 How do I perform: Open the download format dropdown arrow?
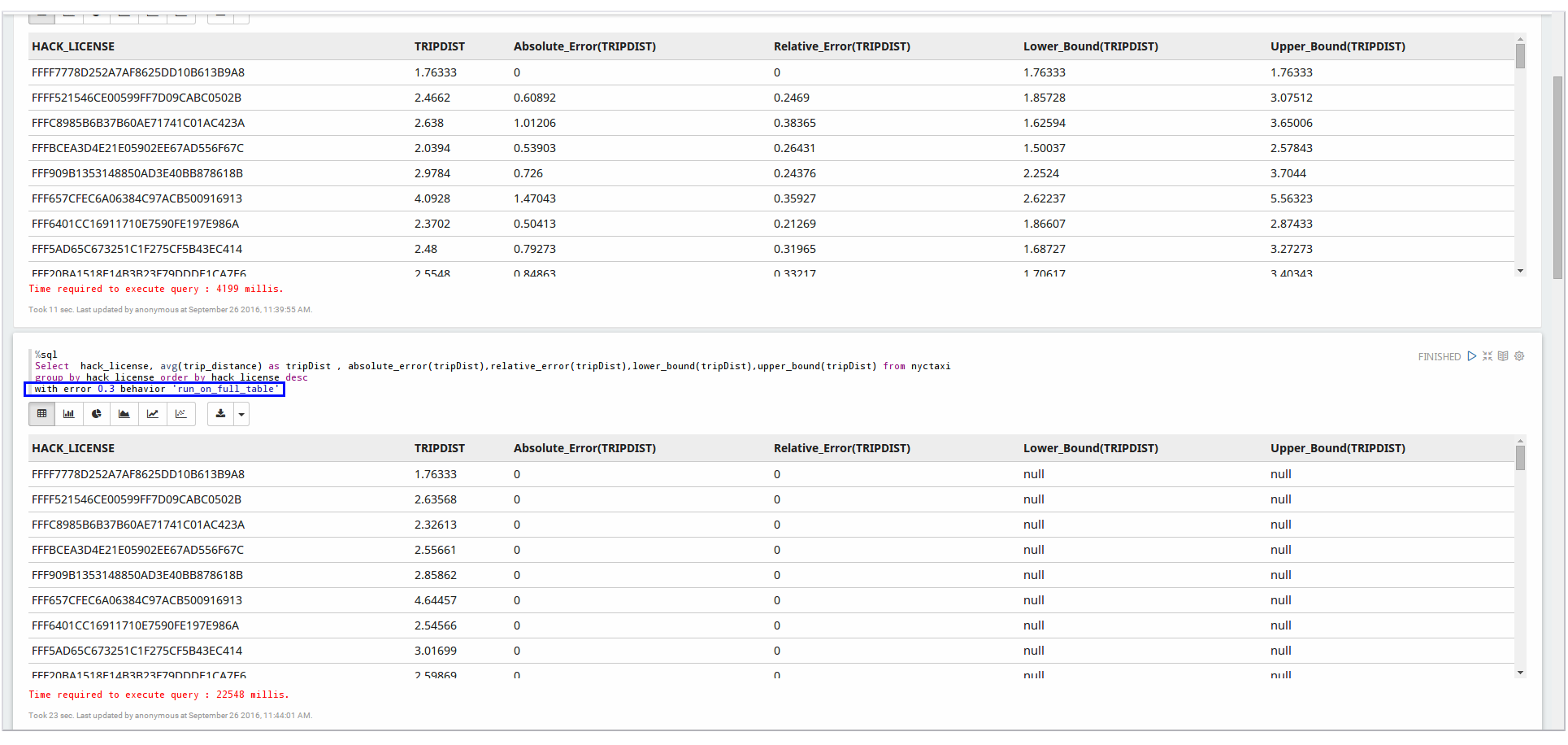coord(241,414)
